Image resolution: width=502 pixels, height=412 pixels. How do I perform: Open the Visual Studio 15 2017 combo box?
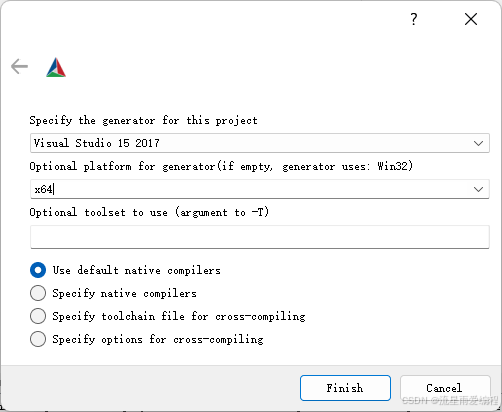click(260, 143)
